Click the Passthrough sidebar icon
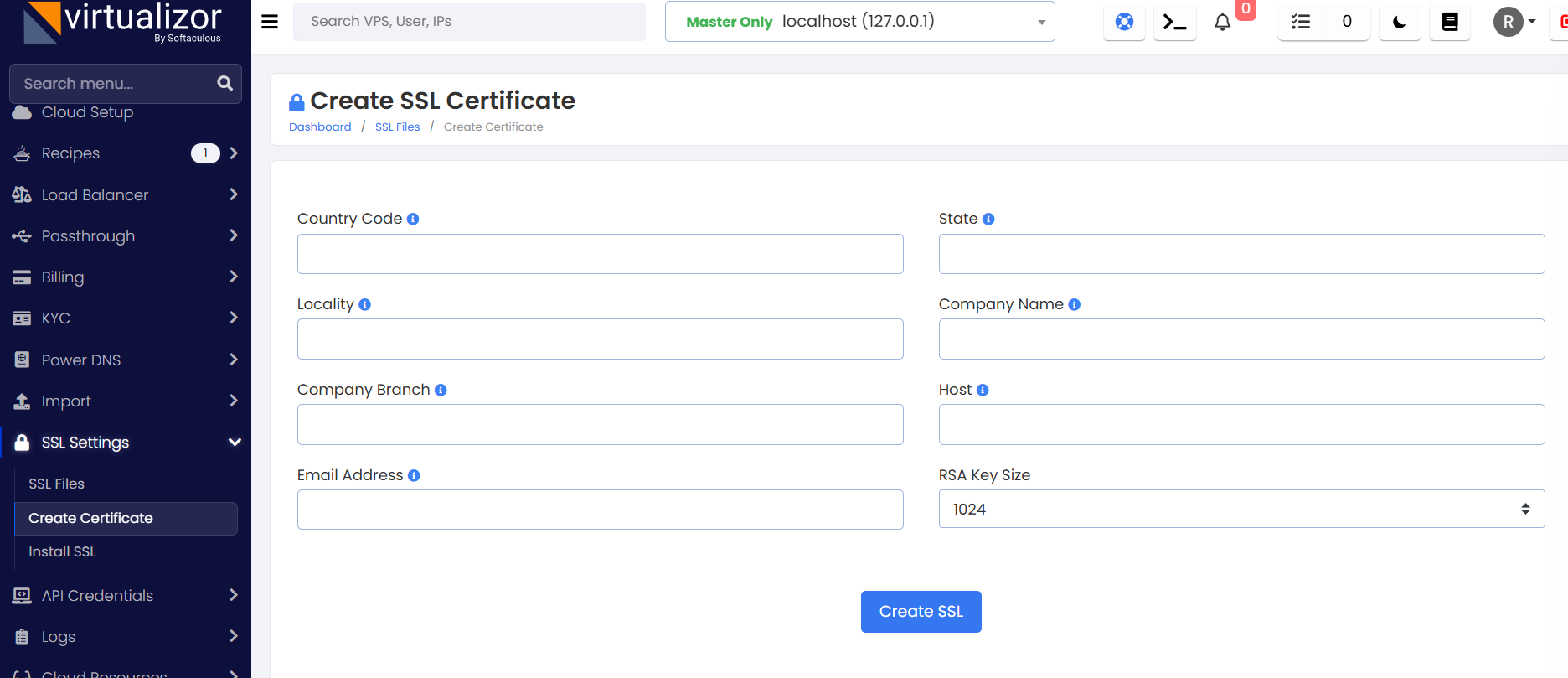Screen dimensions: 1568x678 (22, 236)
